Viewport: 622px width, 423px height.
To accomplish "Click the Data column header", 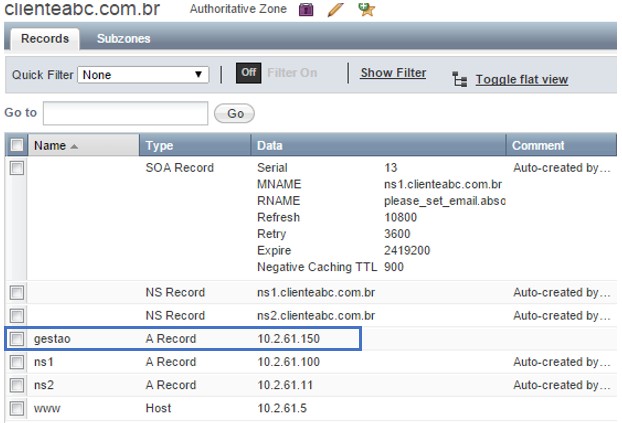I will click(x=378, y=146).
